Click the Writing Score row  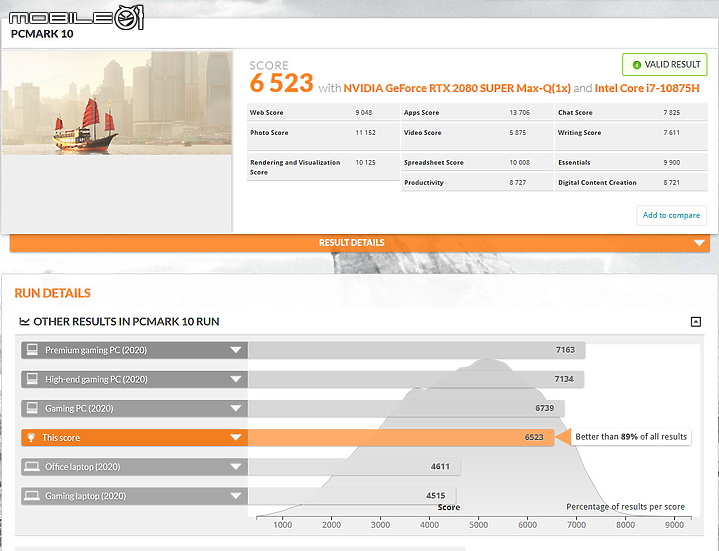631,137
